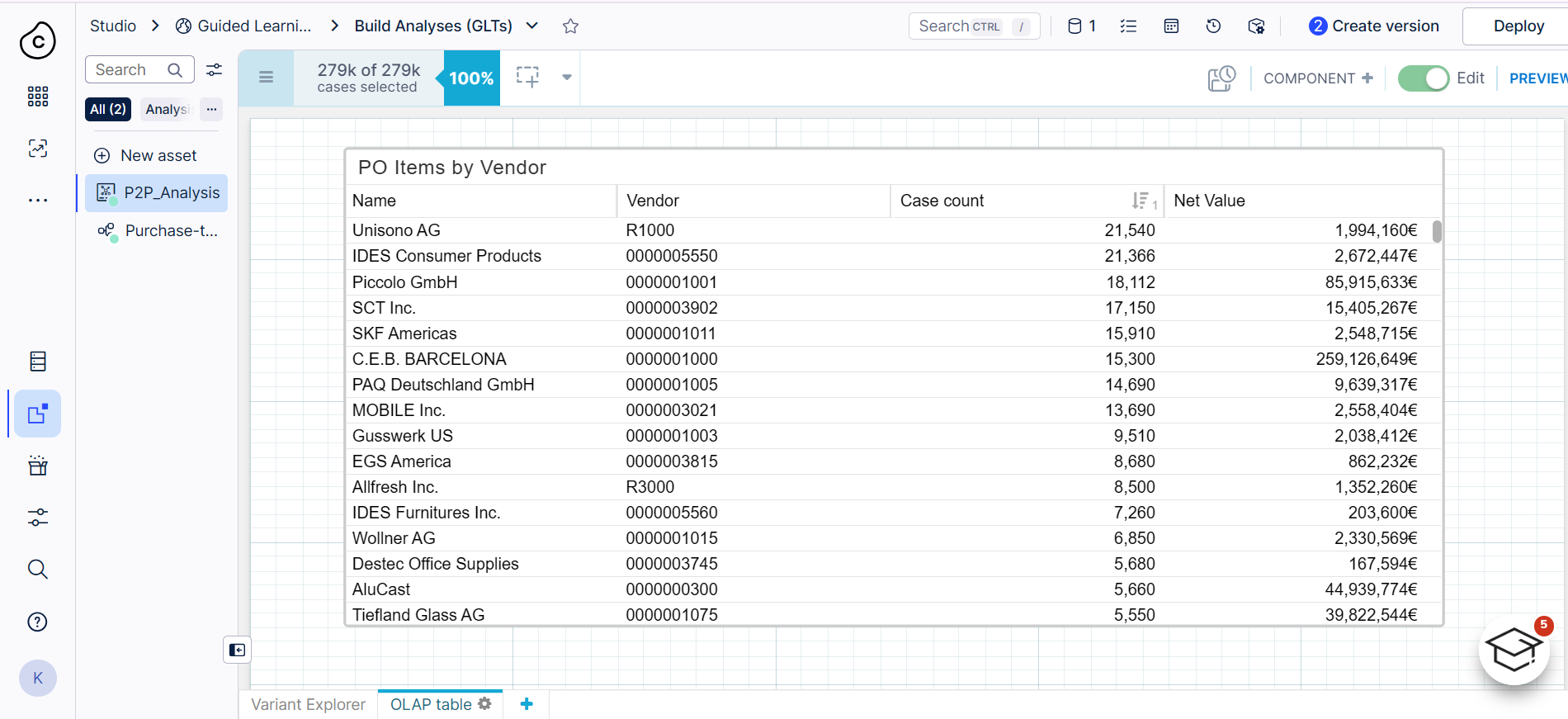Click Create version button
Image resolution: width=1568 pixels, height=719 pixels.
[x=1374, y=26]
